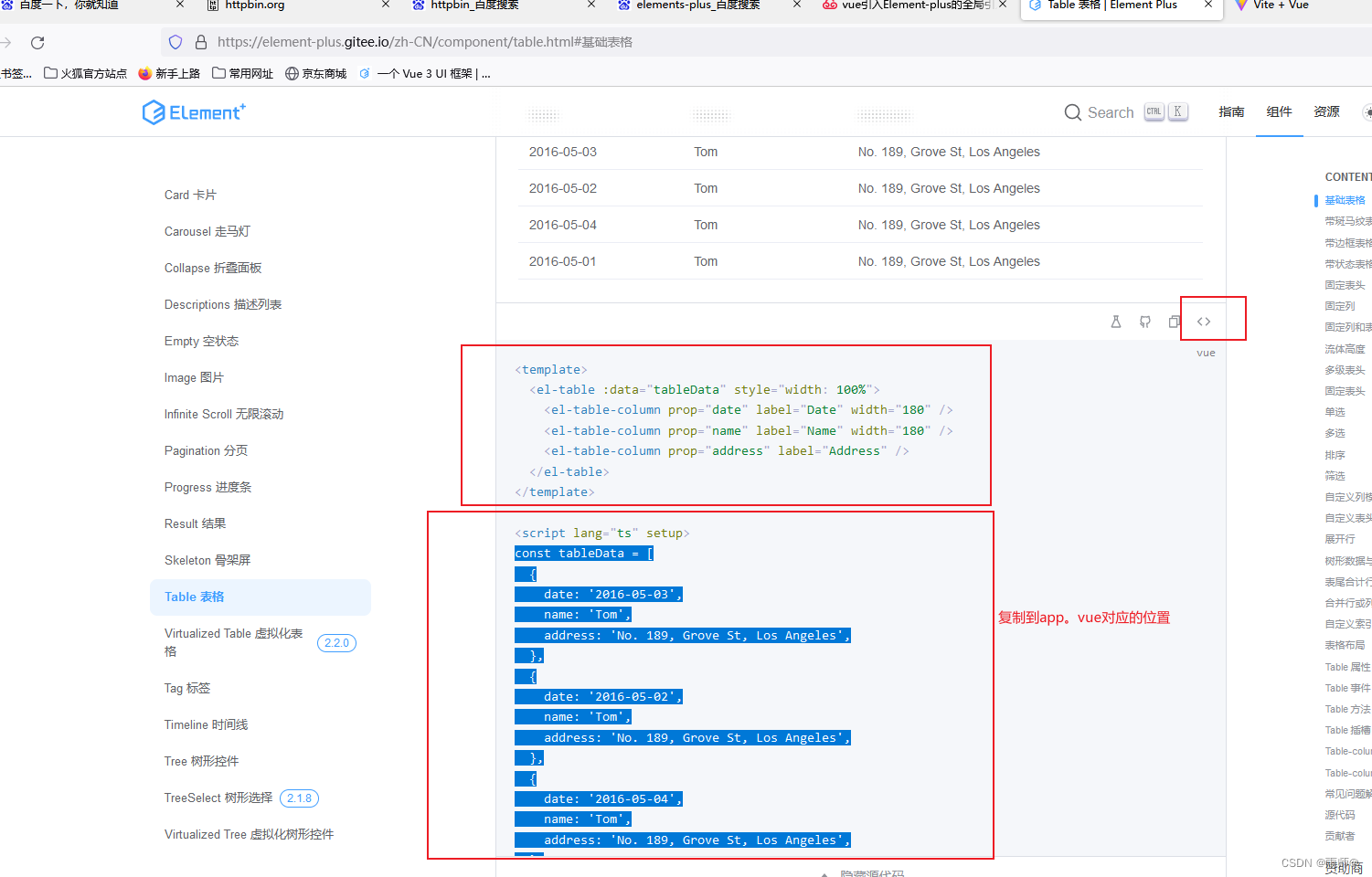Switch to the 资源 tab
1372x877 pixels.
pyautogui.click(x=1326, y=111)
